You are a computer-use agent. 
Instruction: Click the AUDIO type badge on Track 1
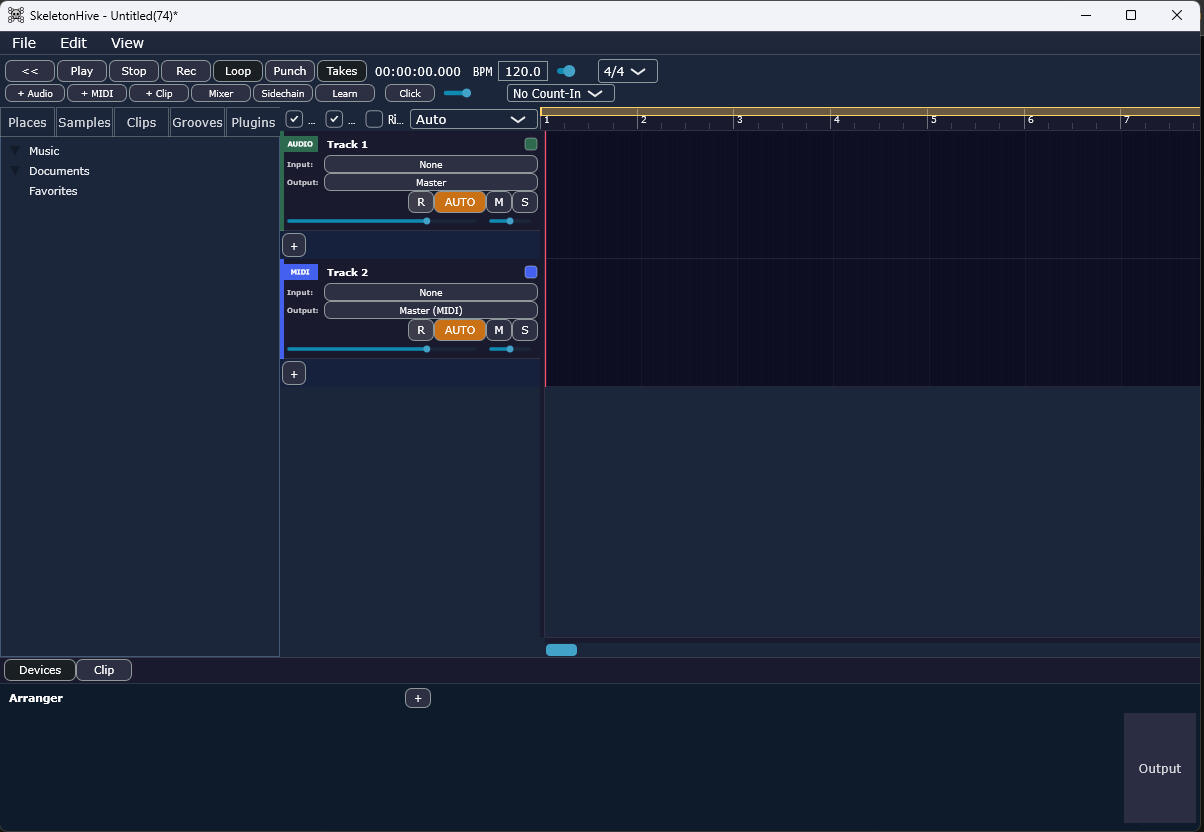[300, 144]
